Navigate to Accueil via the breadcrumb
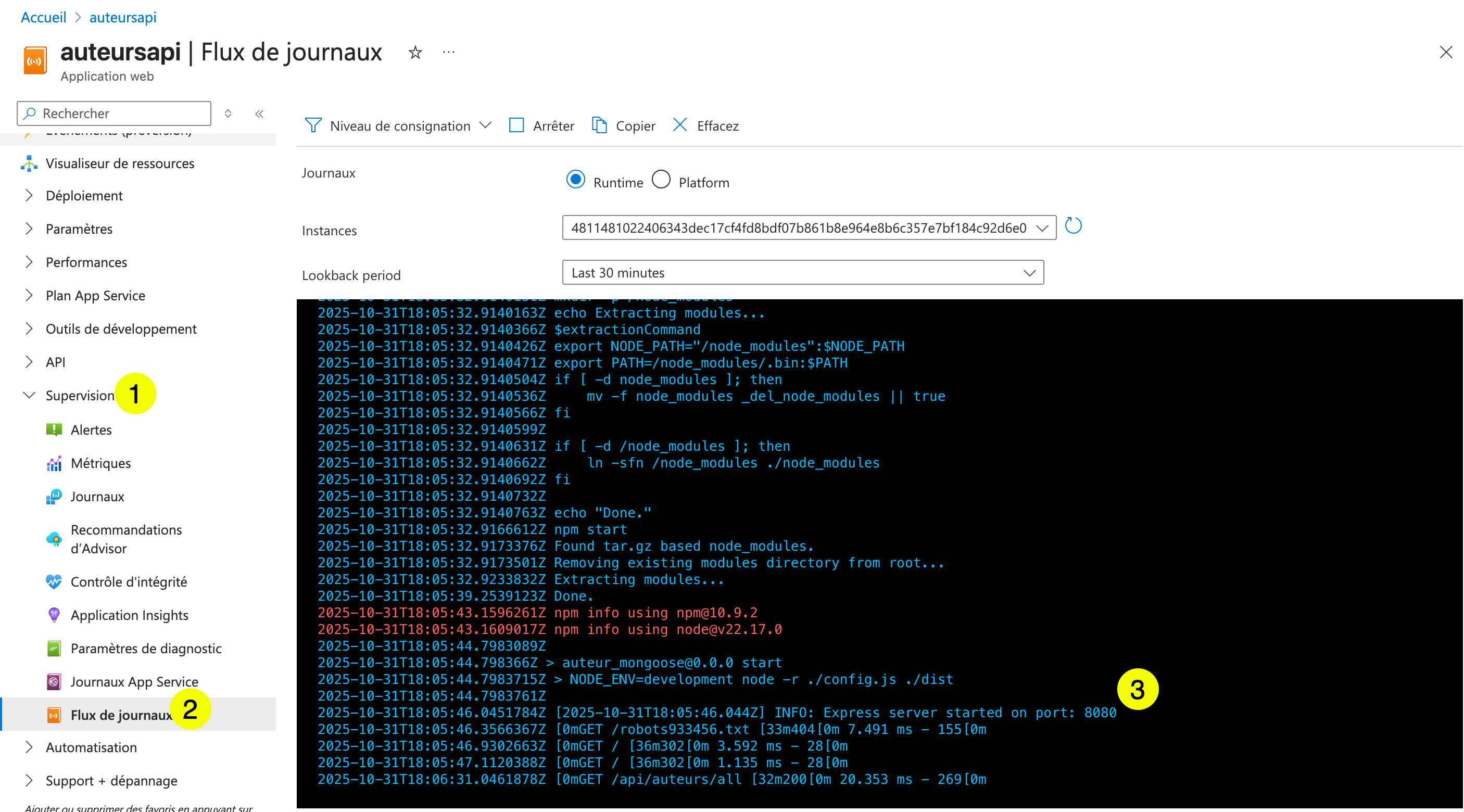The image size is (1464, 812). (x=43, y=17)
